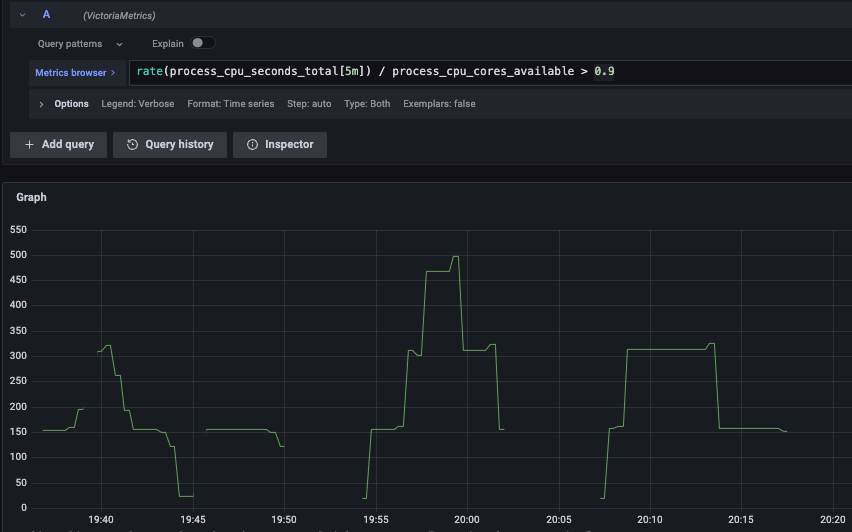Image resolution: width=852 pixels, height=532 pixels.
Task: Click the 0.9 threshold value in the query
Action: pyautogui.click(x=604, y=72)
